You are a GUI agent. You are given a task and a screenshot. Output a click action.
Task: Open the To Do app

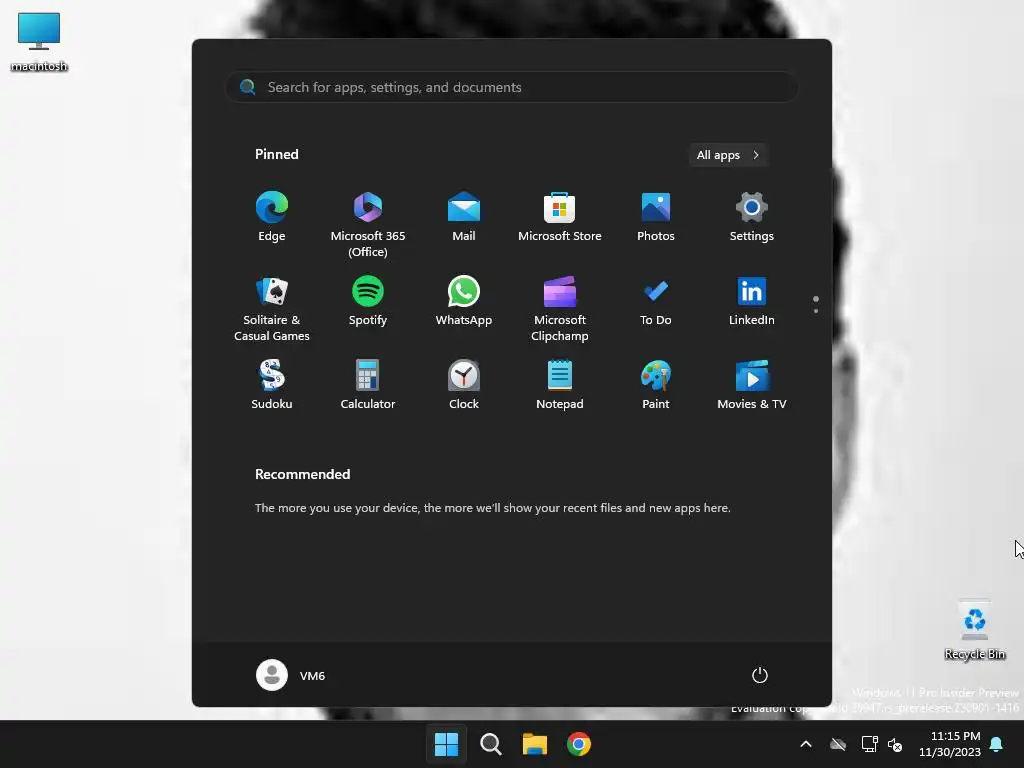[656, 302]
